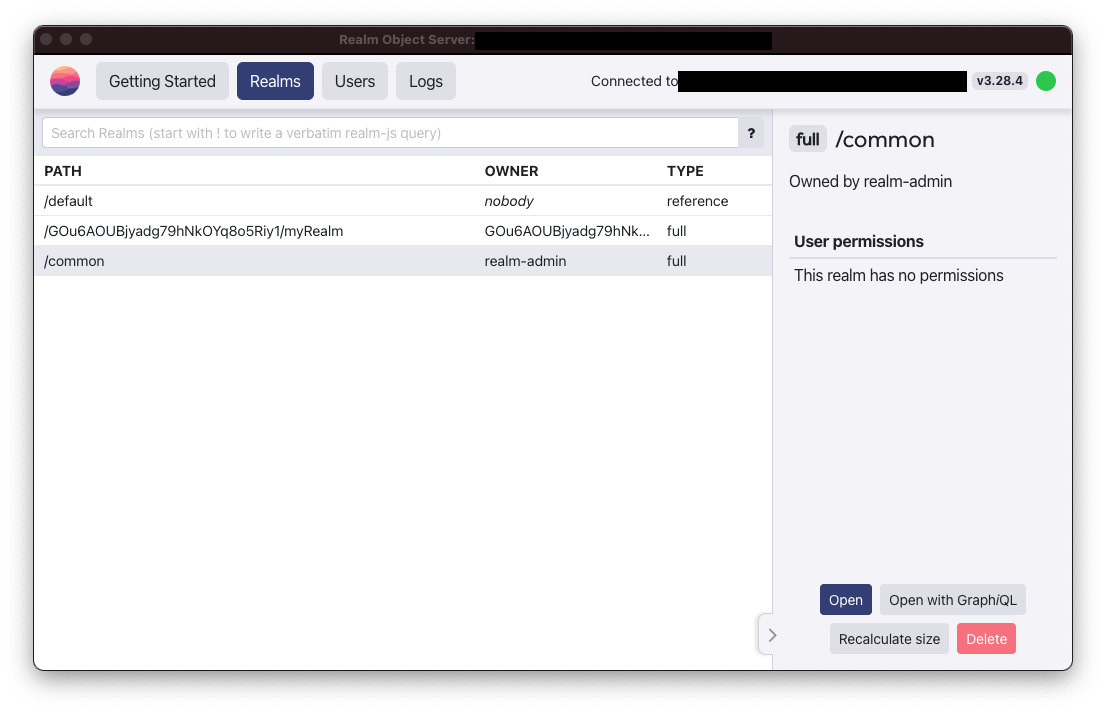
Task: Delete the /common realm
Action: tap(986, 639)
